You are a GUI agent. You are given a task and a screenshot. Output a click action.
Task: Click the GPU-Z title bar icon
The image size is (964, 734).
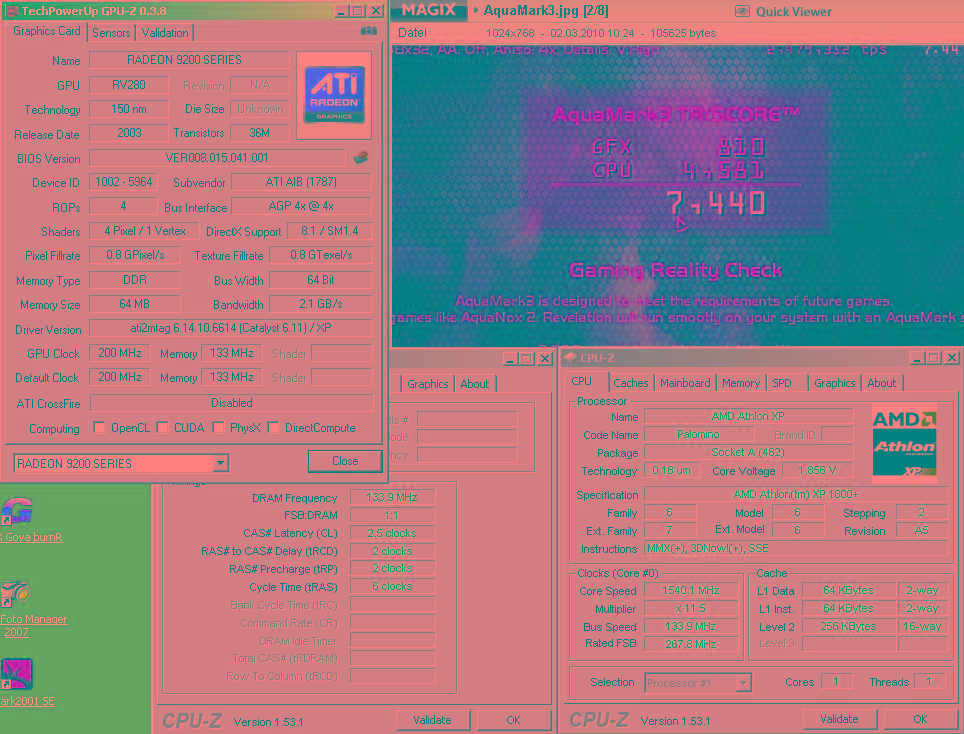(10, 11)
